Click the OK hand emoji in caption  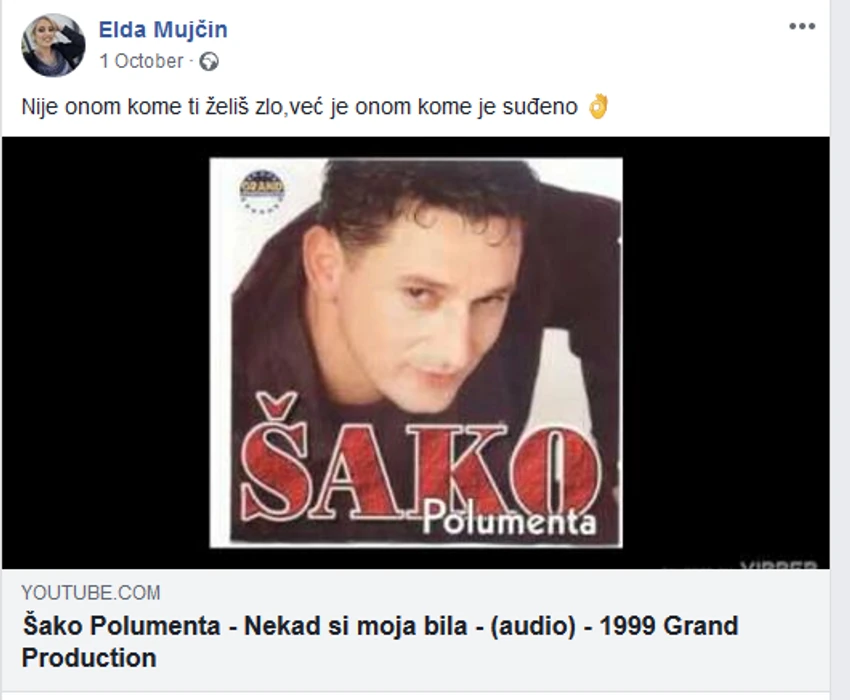[x=598, y=106]
